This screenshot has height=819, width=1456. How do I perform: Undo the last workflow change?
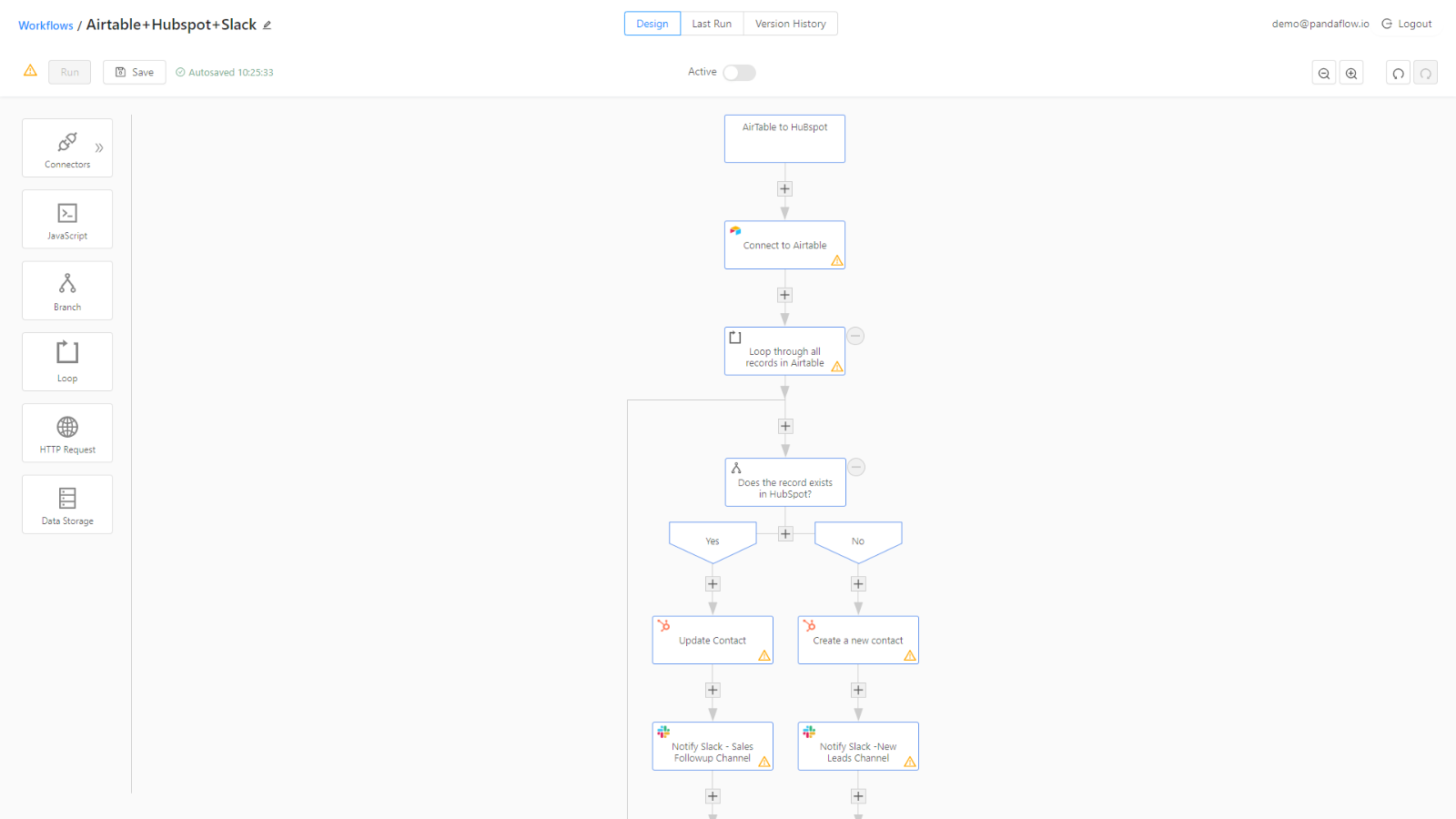tap(1398, 72)
